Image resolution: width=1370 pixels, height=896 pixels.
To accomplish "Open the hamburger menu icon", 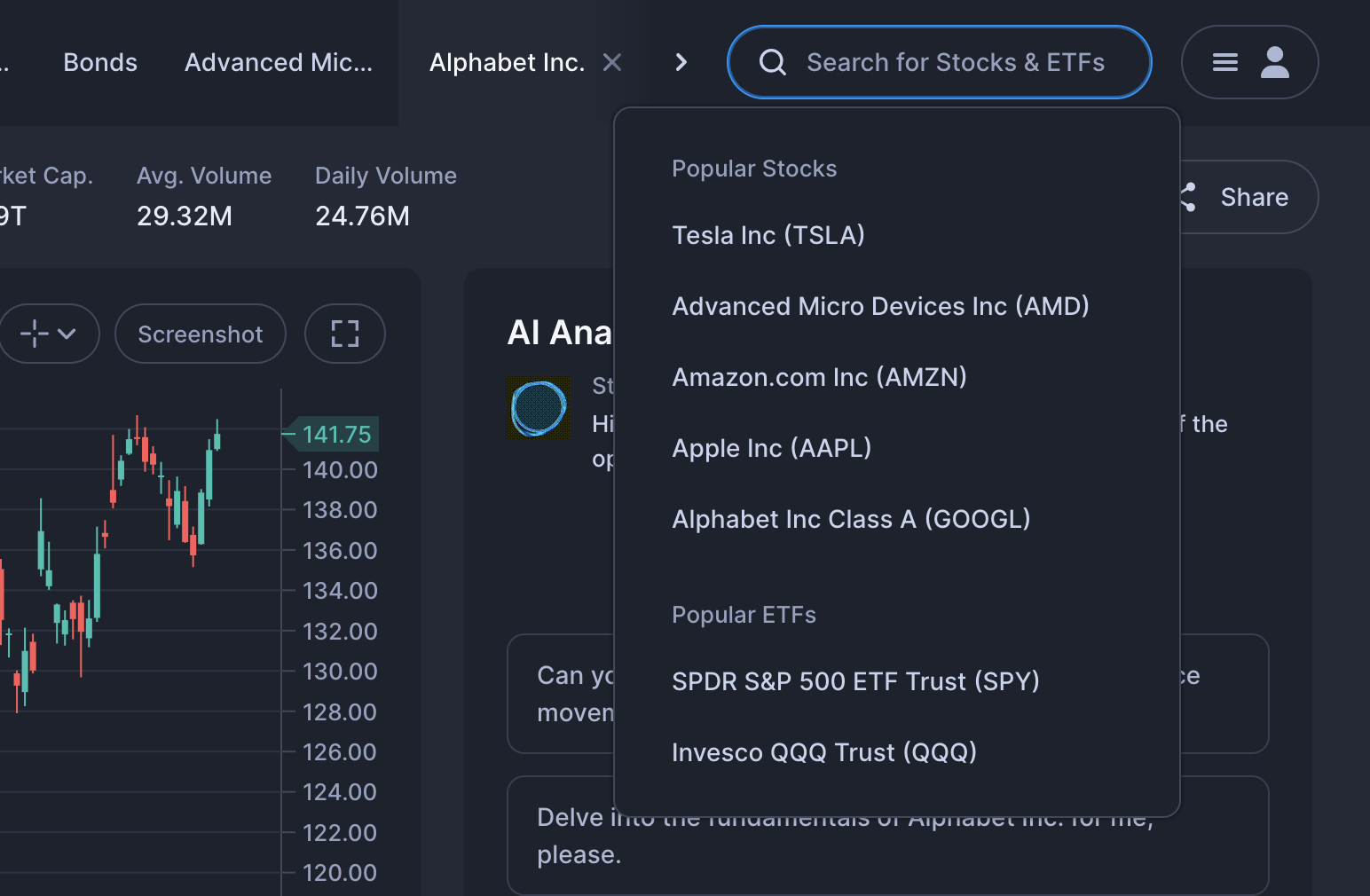I will (x=1225, y=62).
